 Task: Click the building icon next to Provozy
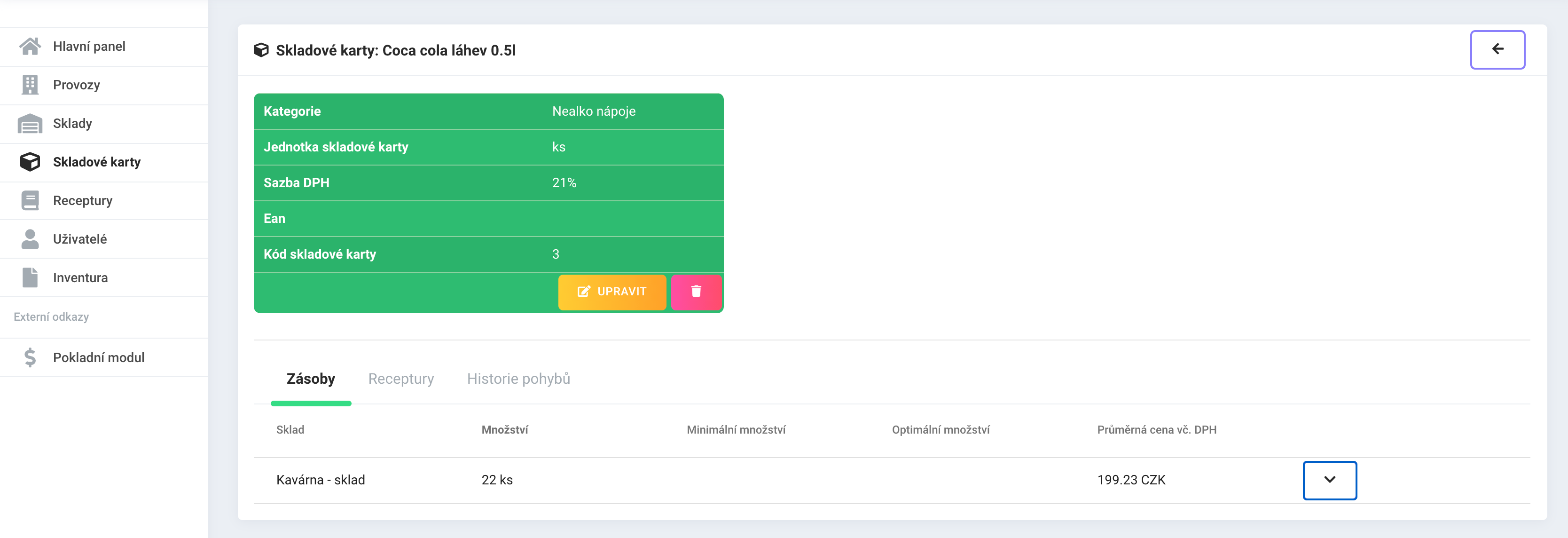point(30,85)
